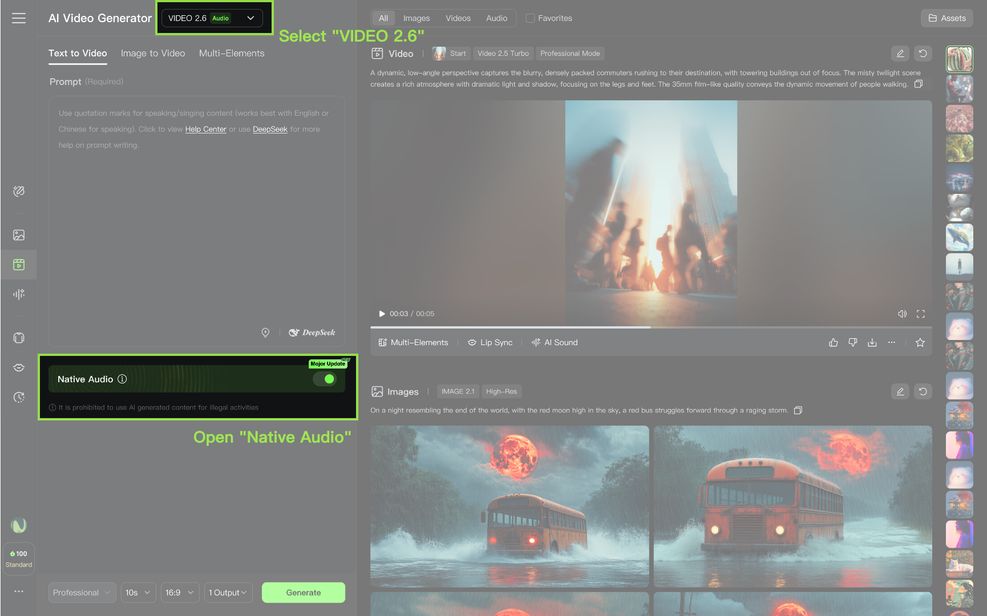The image size is (987, 616).
Task: Click the green Generate button
Action: [303, 593]
